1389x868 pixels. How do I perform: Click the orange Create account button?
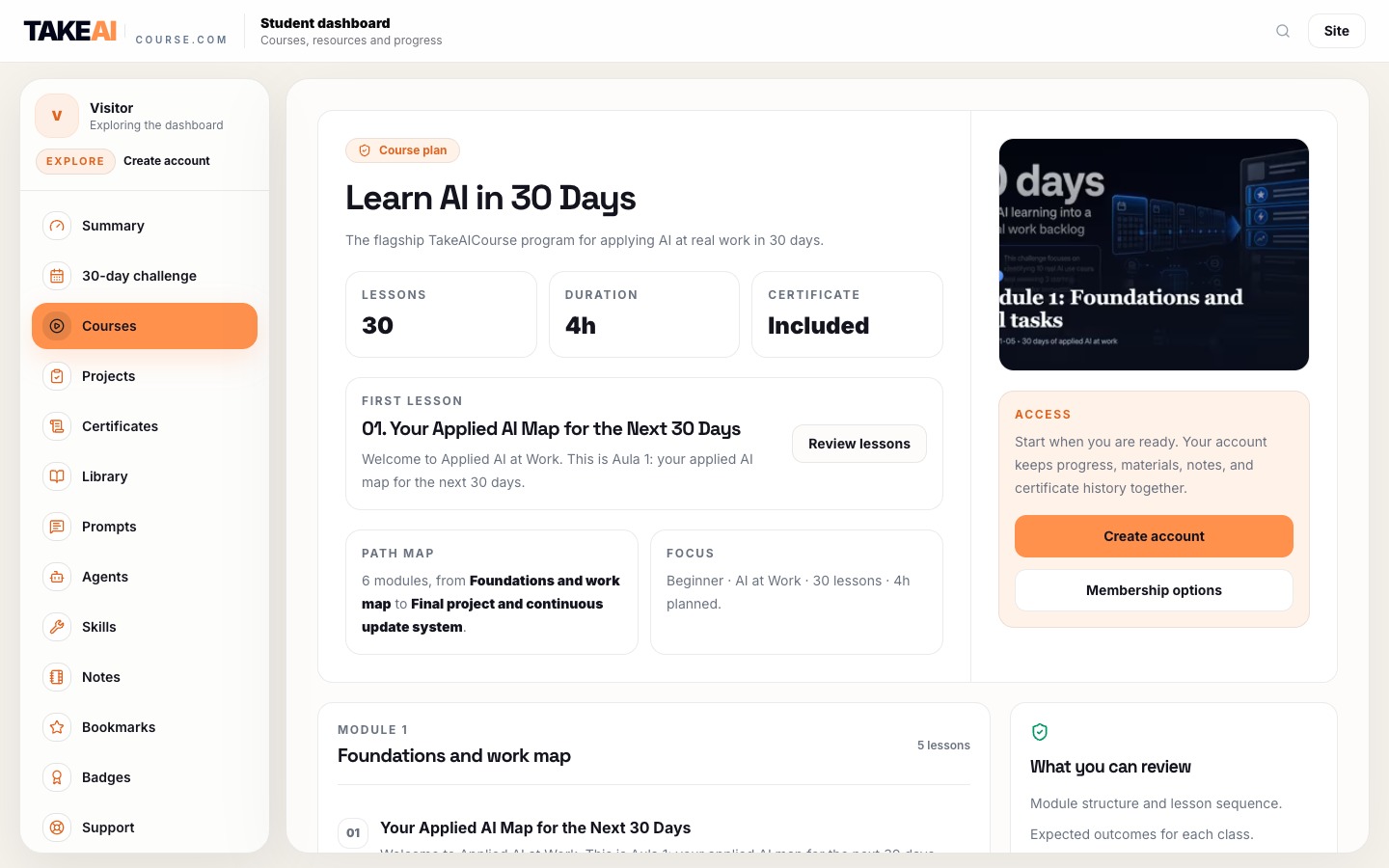tap(1154, 536)
